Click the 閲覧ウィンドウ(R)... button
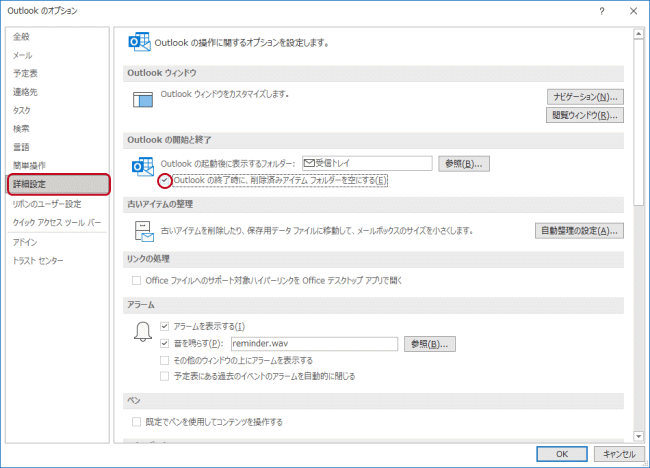Image resolution: width=650 pixels, height=468 pixels. 585,115
